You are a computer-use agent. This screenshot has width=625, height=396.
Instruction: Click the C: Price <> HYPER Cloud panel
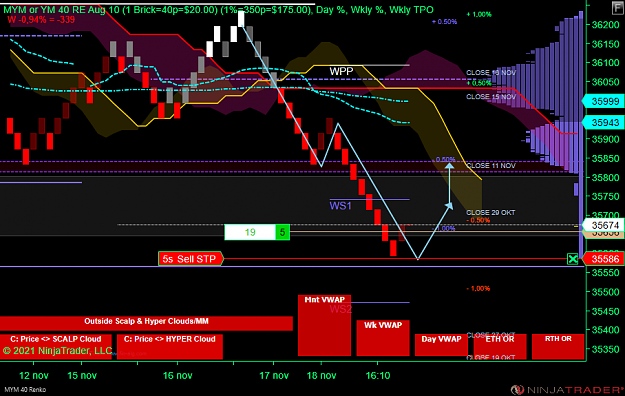[170, 347]
